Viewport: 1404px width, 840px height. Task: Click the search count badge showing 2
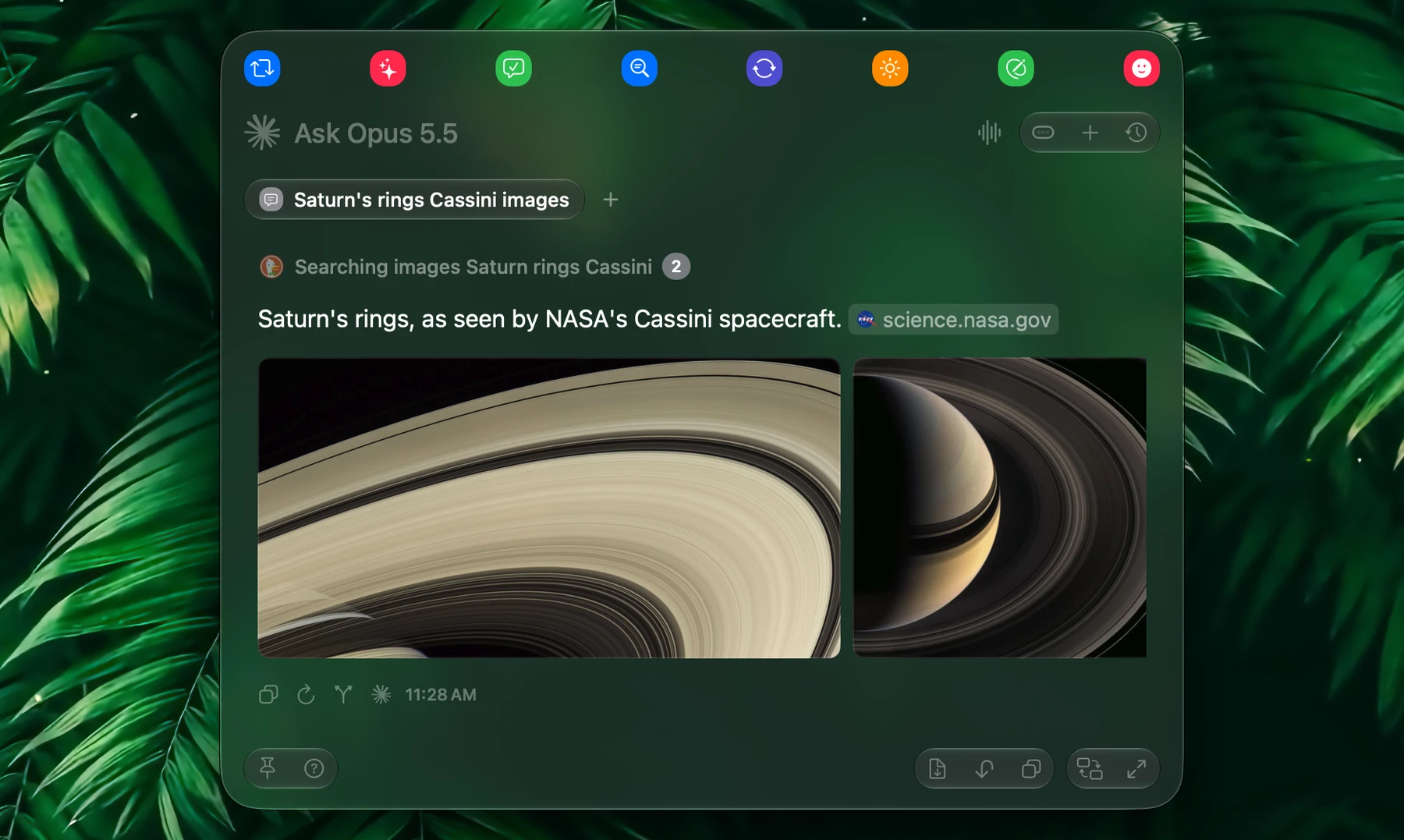(x=676, y=267)
